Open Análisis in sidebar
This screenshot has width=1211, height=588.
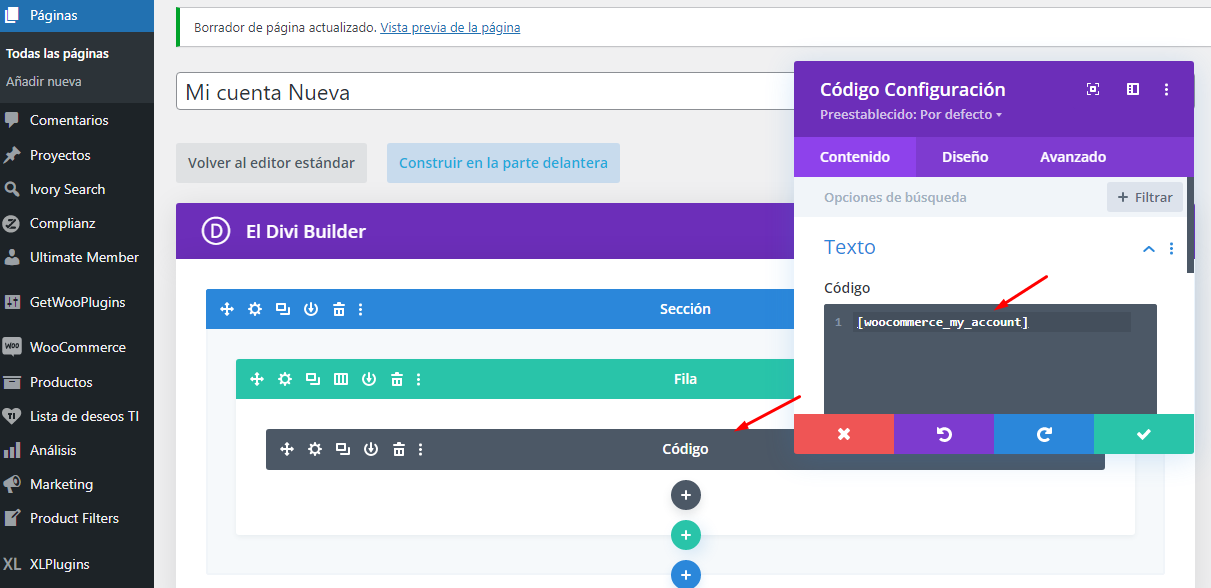click(77, 450)
